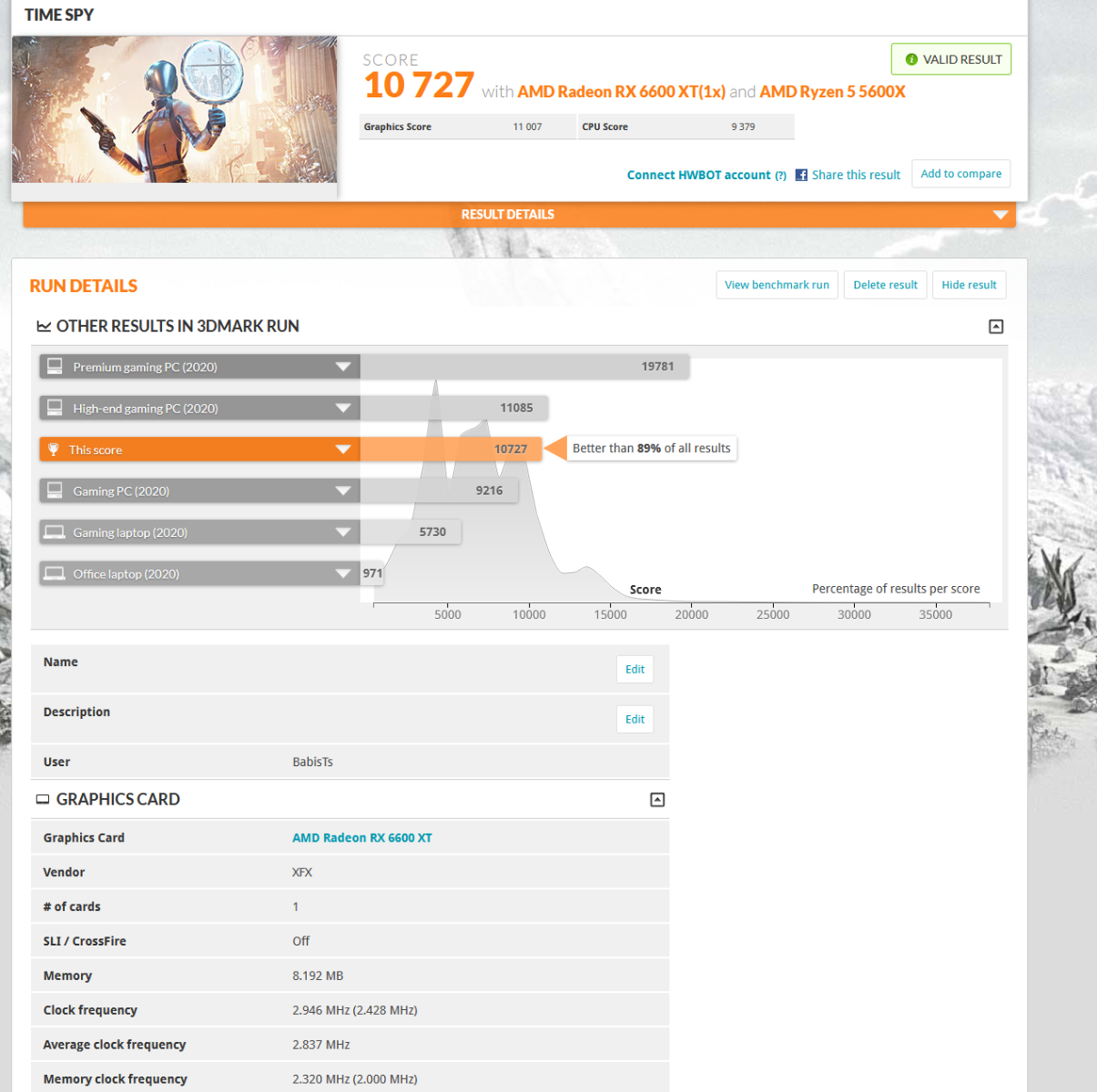Click the laptop icon for Office laptop (2020)

click(x=55, y=573)
